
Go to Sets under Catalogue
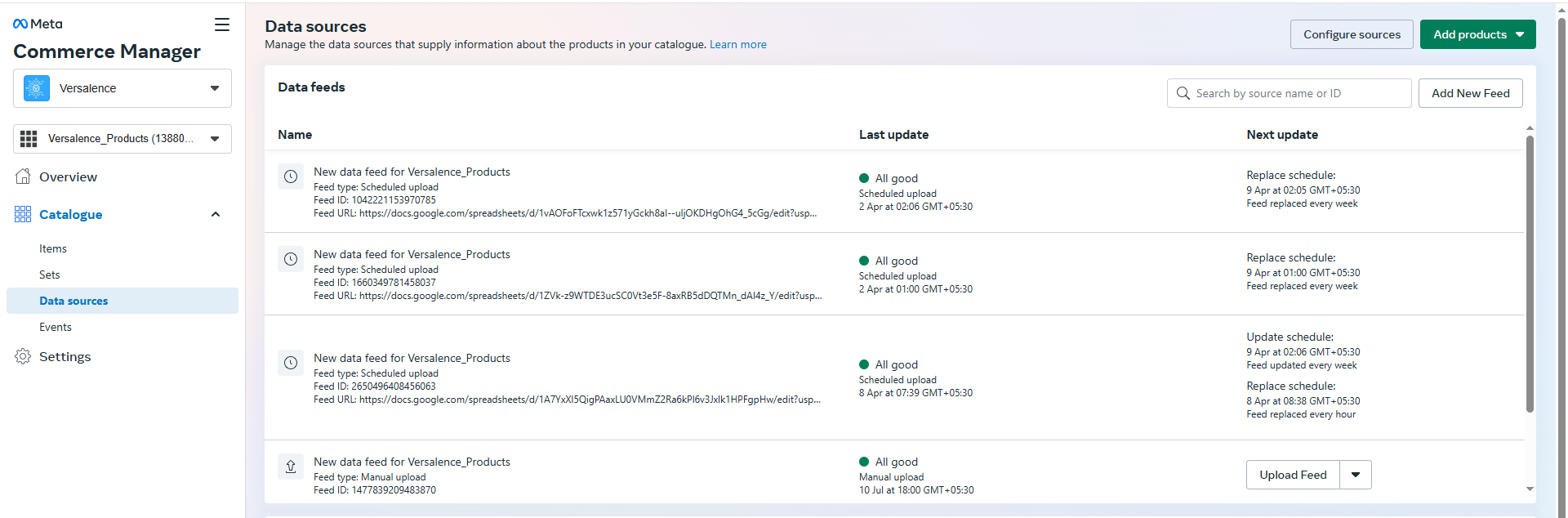point(50,275)
